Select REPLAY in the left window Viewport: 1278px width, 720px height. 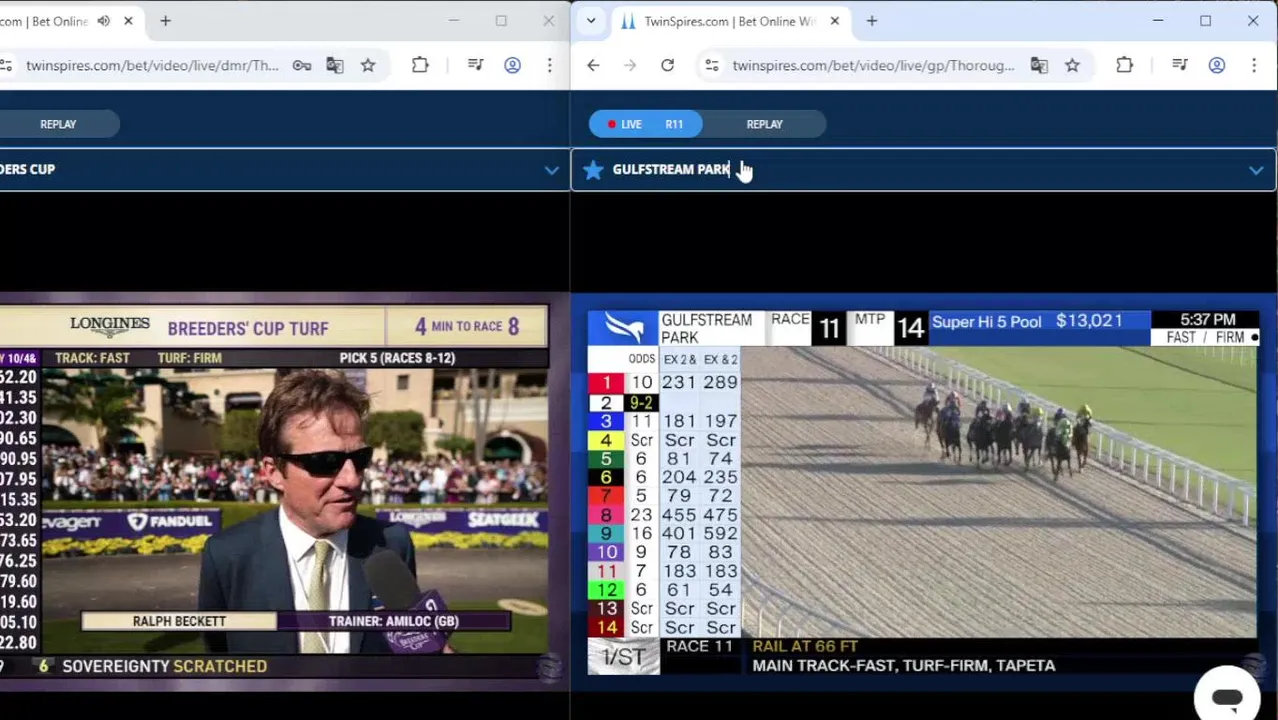click(58, 124)
